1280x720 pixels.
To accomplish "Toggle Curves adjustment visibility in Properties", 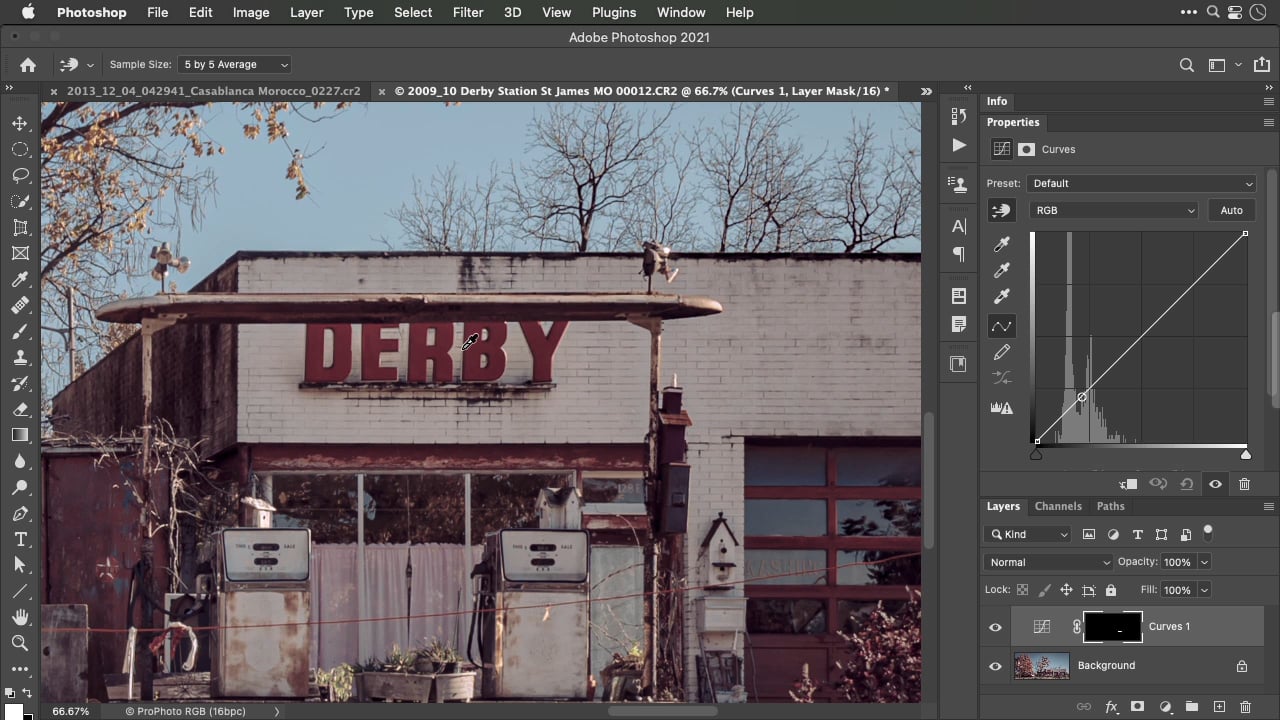I will (x=1215, y=484).
